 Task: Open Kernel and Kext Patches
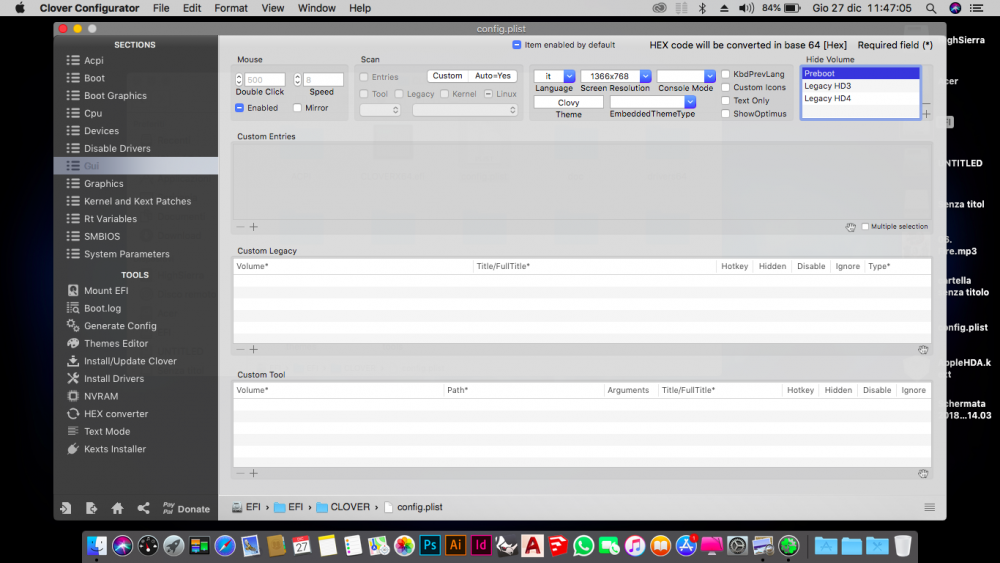coord(137,201)
